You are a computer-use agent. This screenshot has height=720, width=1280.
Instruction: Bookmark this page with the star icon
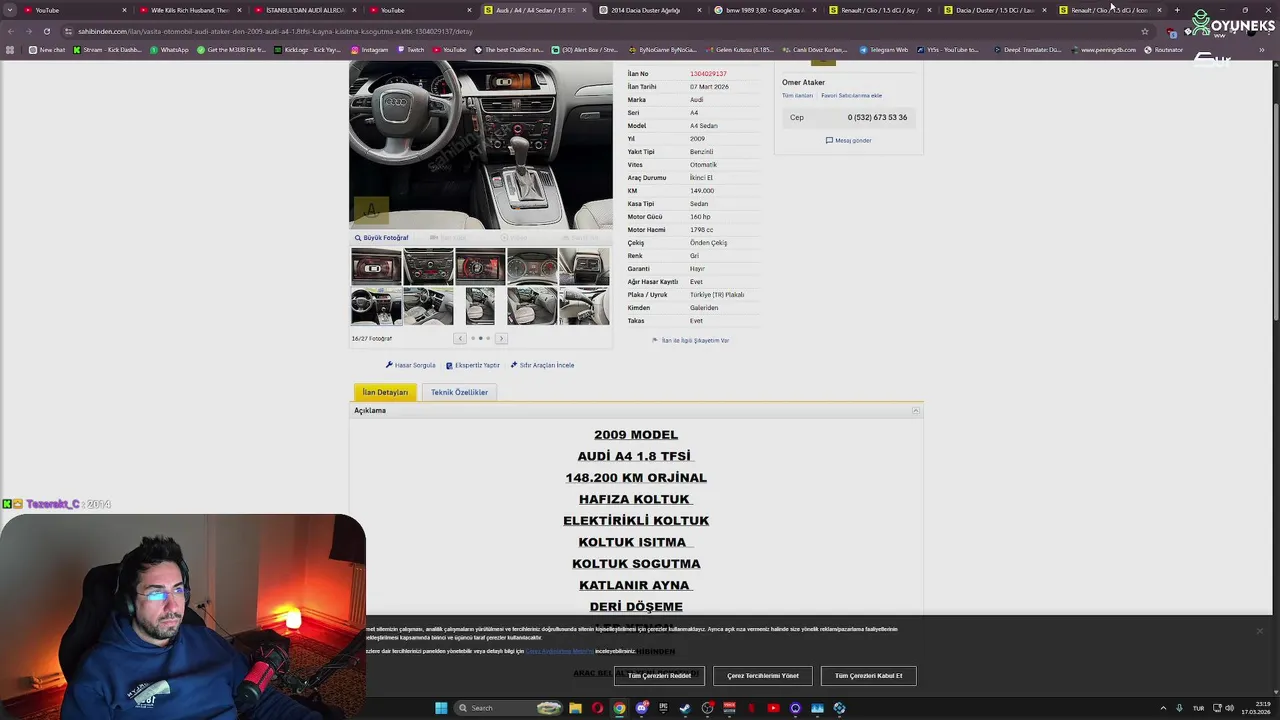click(1145, 31)
